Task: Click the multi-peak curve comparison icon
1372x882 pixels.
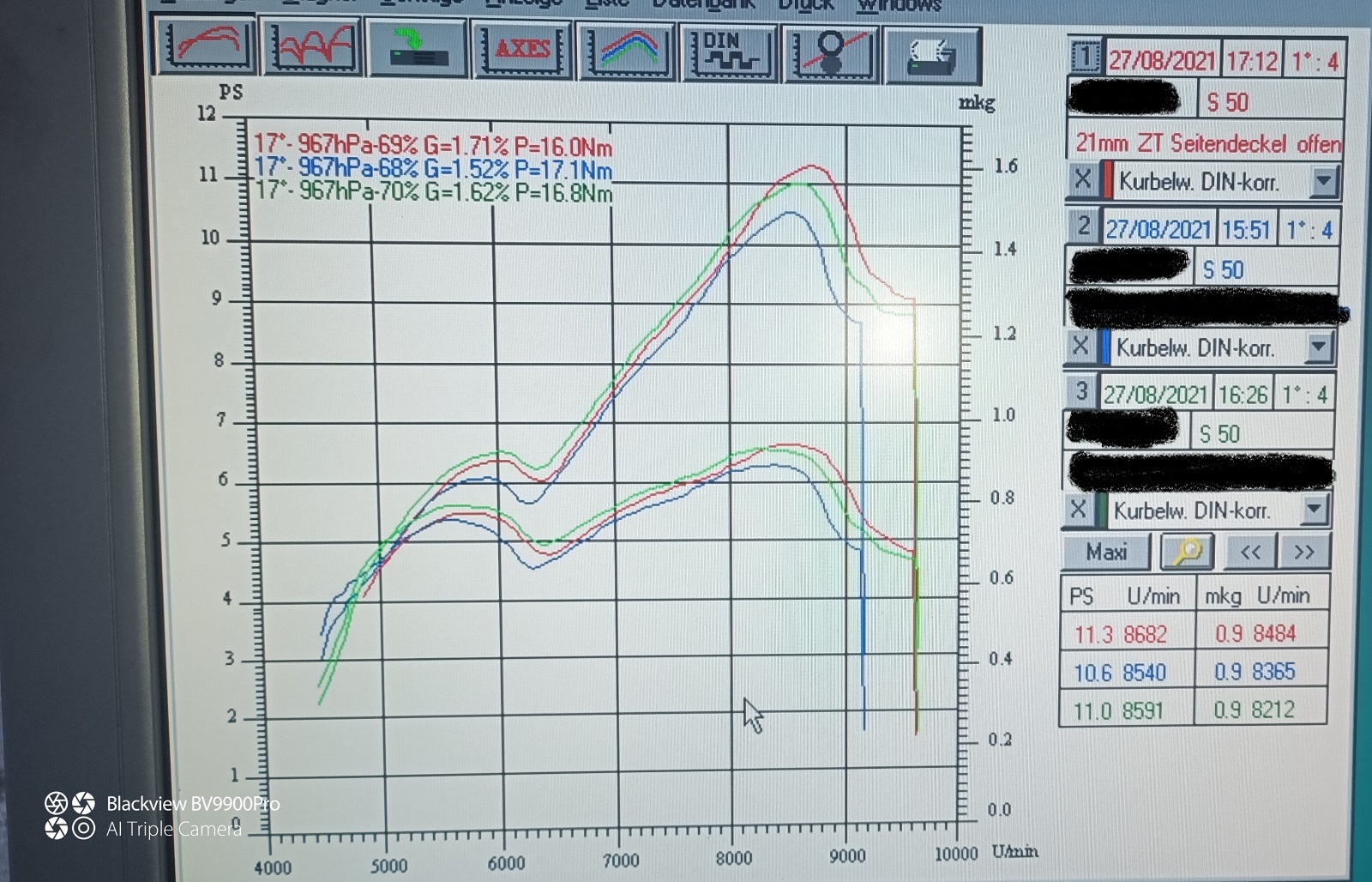Action: click(312, 48)
